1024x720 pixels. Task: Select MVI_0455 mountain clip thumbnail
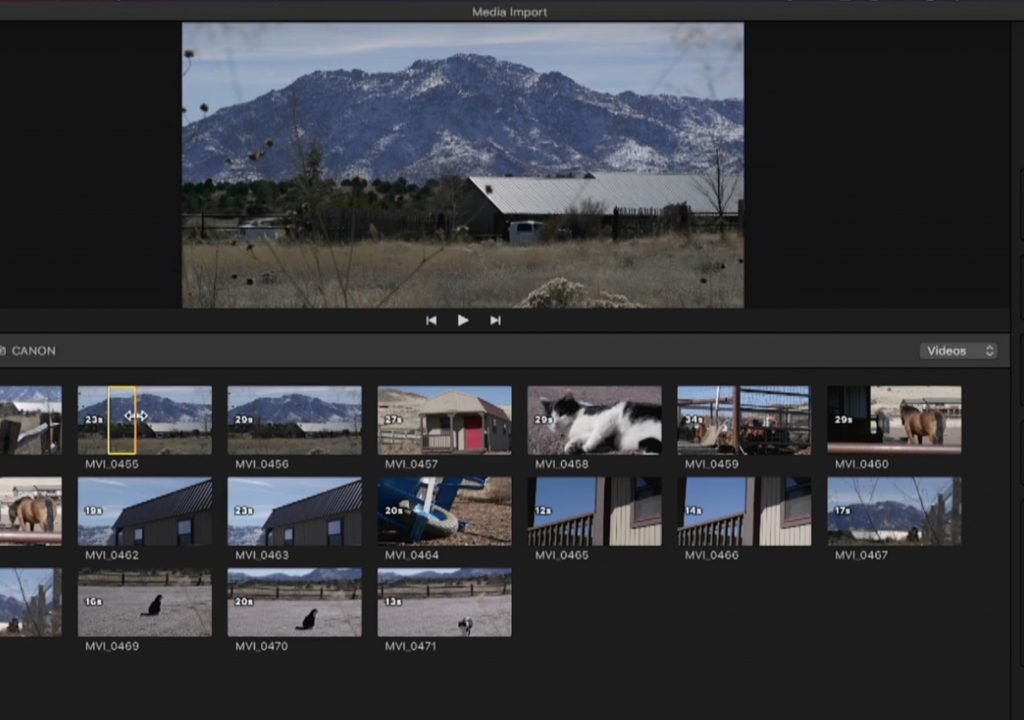tap(145, 419)
